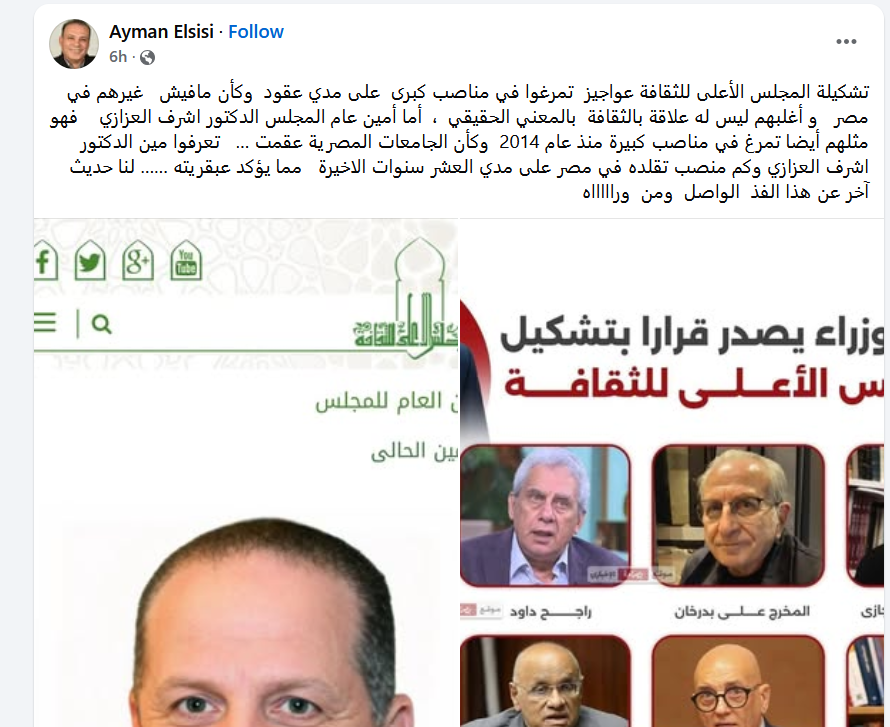The width and height of the screenshot is (890, 727).
Task: Click the green search magnifier icon
Action: click(x=102, y=324)
